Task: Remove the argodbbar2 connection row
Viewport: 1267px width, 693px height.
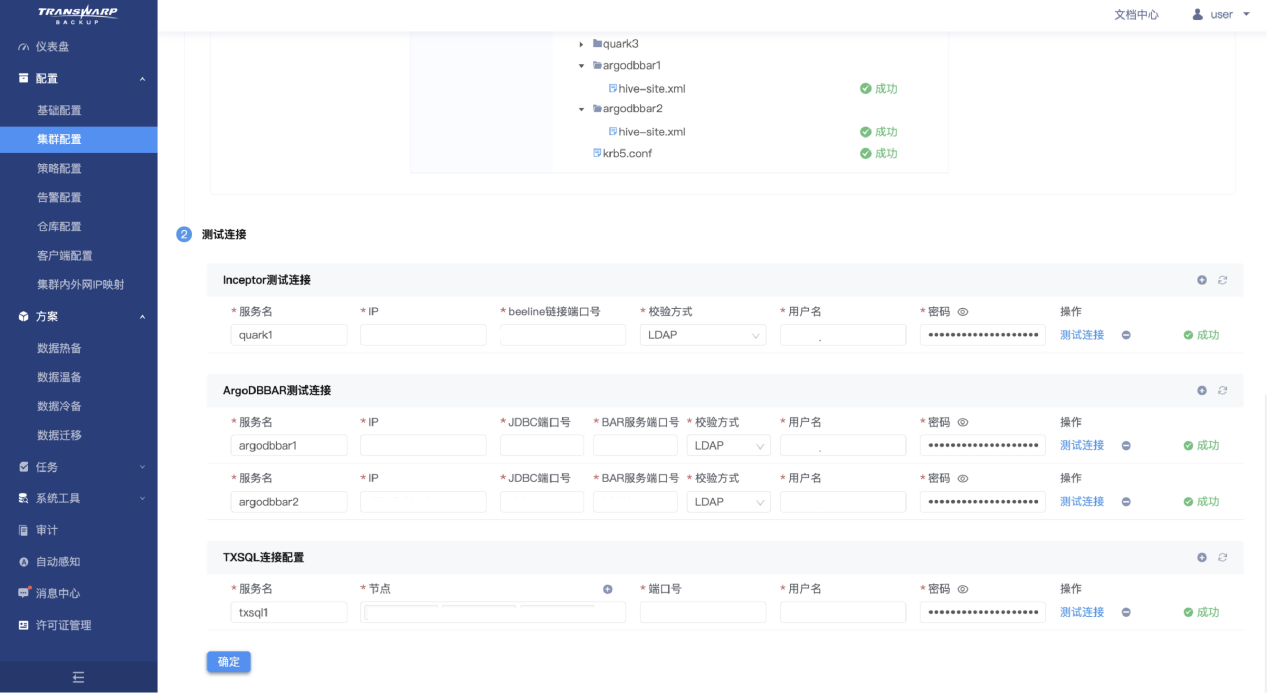Action: pyautogui.click(x=1126, y=502)
